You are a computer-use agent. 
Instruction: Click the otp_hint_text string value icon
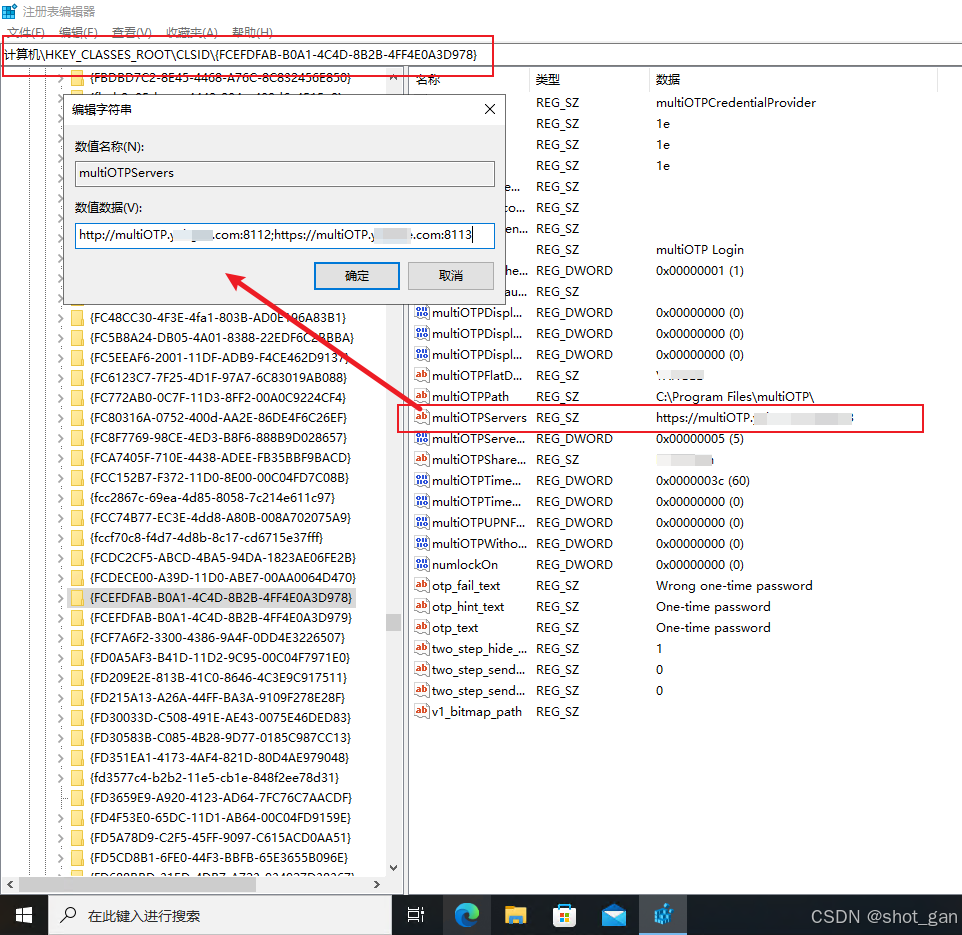tap(421, 606)
